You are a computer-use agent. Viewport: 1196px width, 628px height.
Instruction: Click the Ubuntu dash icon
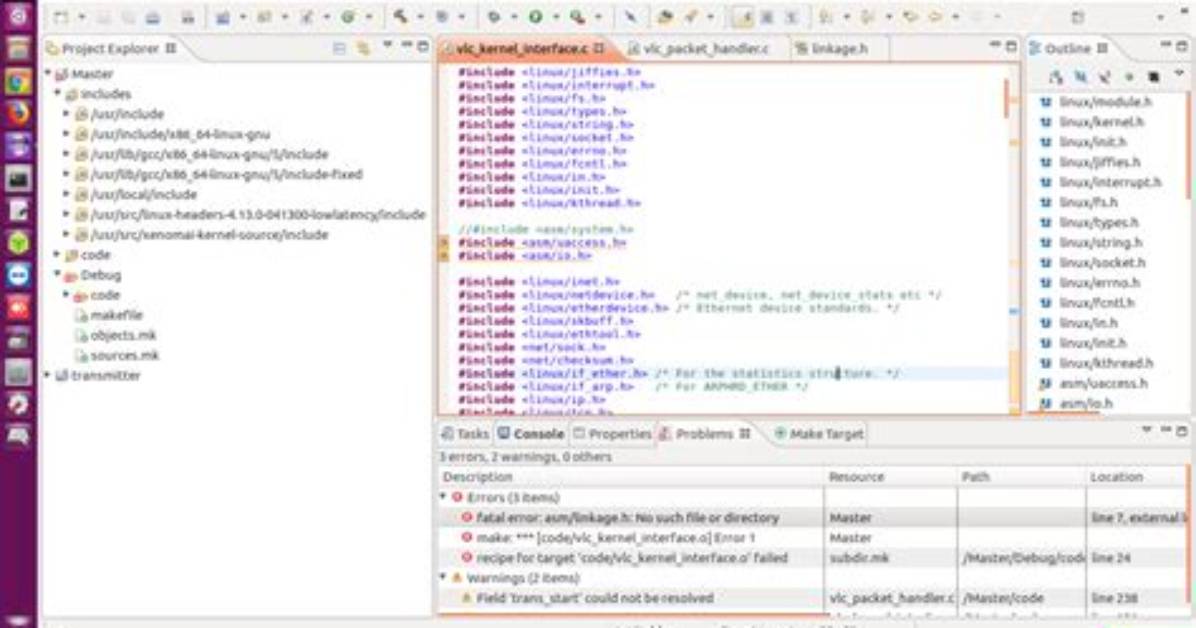(18, 16)
